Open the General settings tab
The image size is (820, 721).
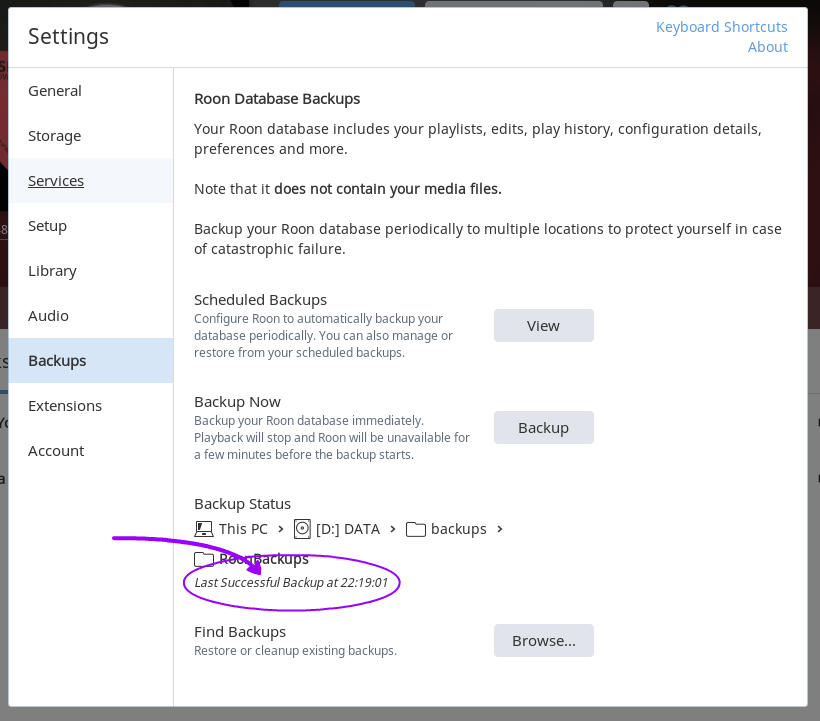55,91
